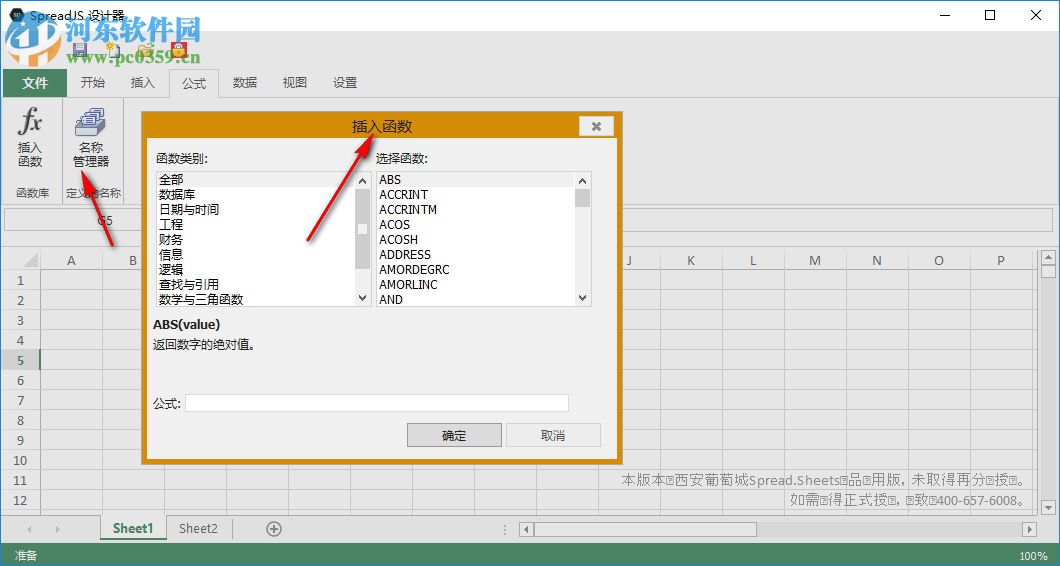Click category list scroll-up arrow
1060x566 pixels.
click(363, 181)
